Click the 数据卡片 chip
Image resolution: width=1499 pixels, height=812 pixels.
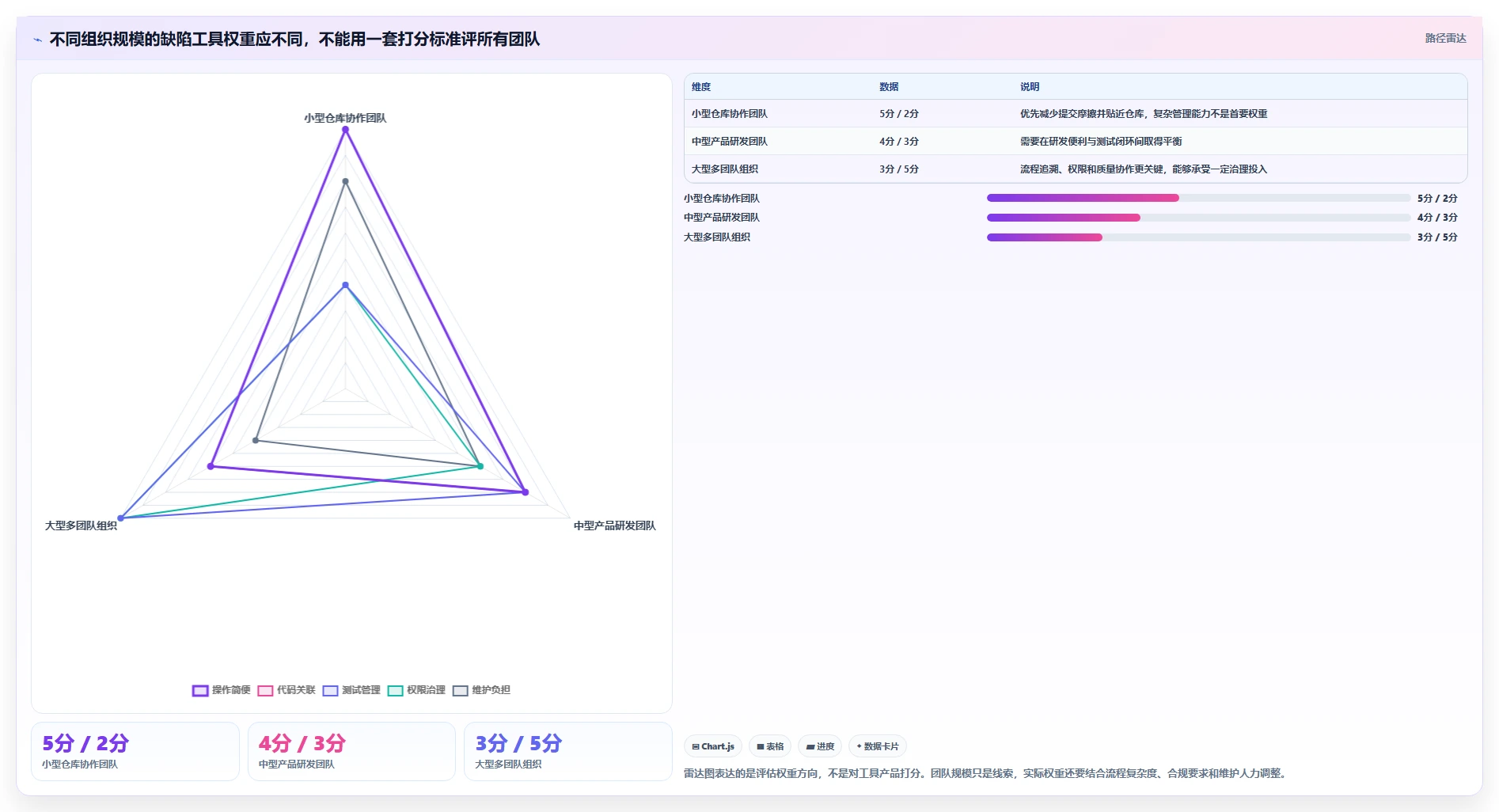tap(878, 746)
